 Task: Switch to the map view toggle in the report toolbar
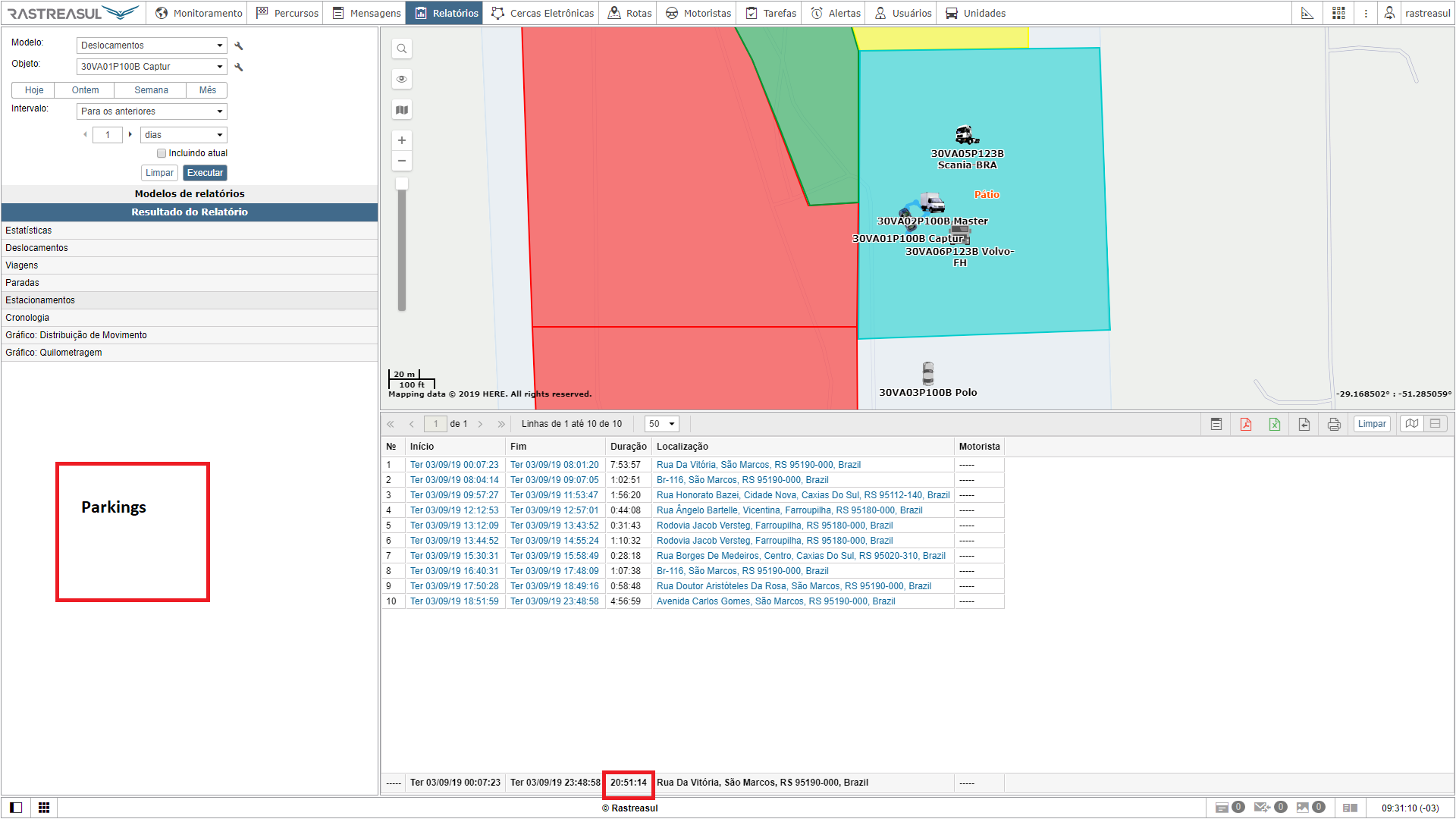pos(1411,424)
